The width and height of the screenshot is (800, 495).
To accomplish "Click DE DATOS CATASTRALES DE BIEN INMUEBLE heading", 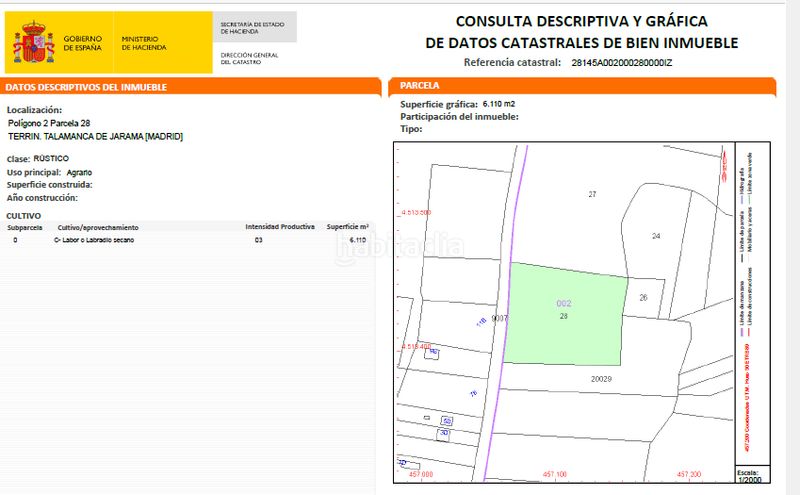I will click(582, 43).
